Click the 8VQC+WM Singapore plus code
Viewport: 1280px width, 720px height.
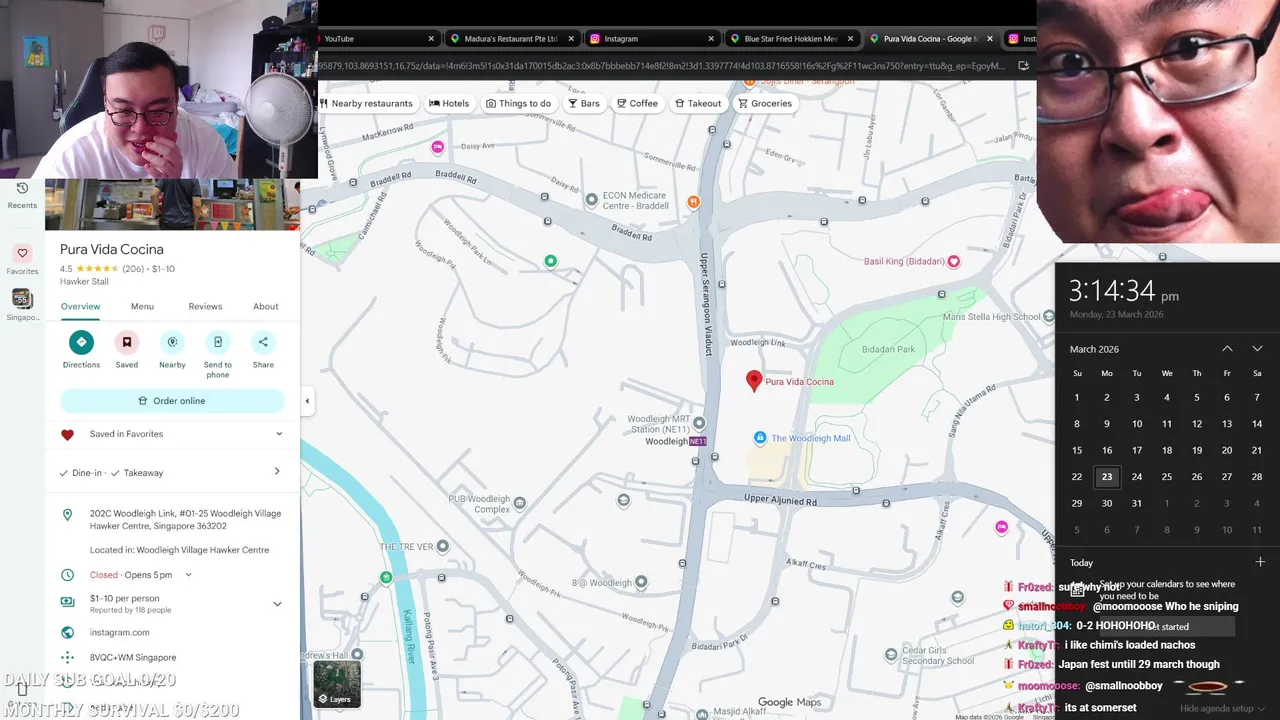pos(133,657)
